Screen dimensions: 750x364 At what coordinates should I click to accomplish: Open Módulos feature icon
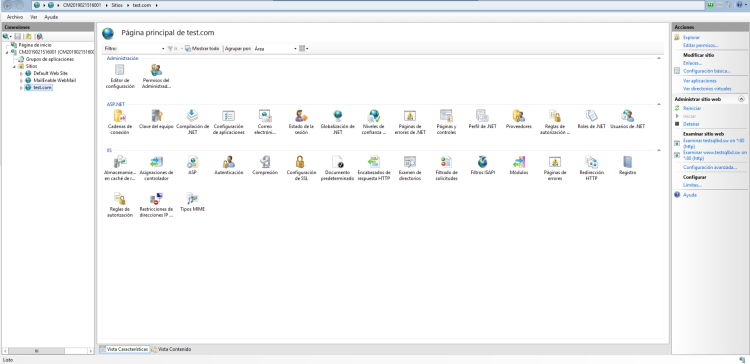[518, 165]
